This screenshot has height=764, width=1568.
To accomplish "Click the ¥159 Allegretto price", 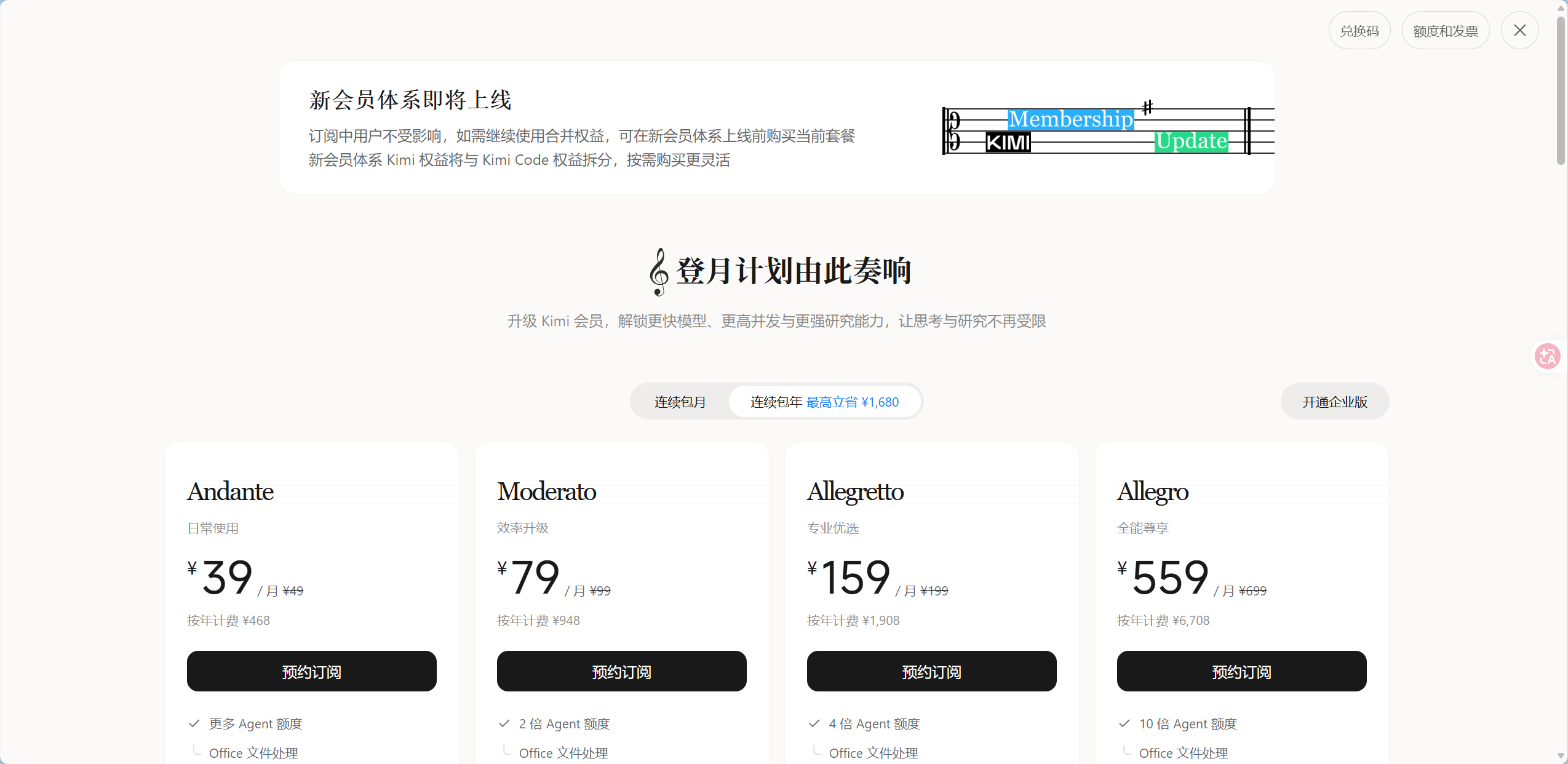I will pyautogui.click(x=850, y=577).
